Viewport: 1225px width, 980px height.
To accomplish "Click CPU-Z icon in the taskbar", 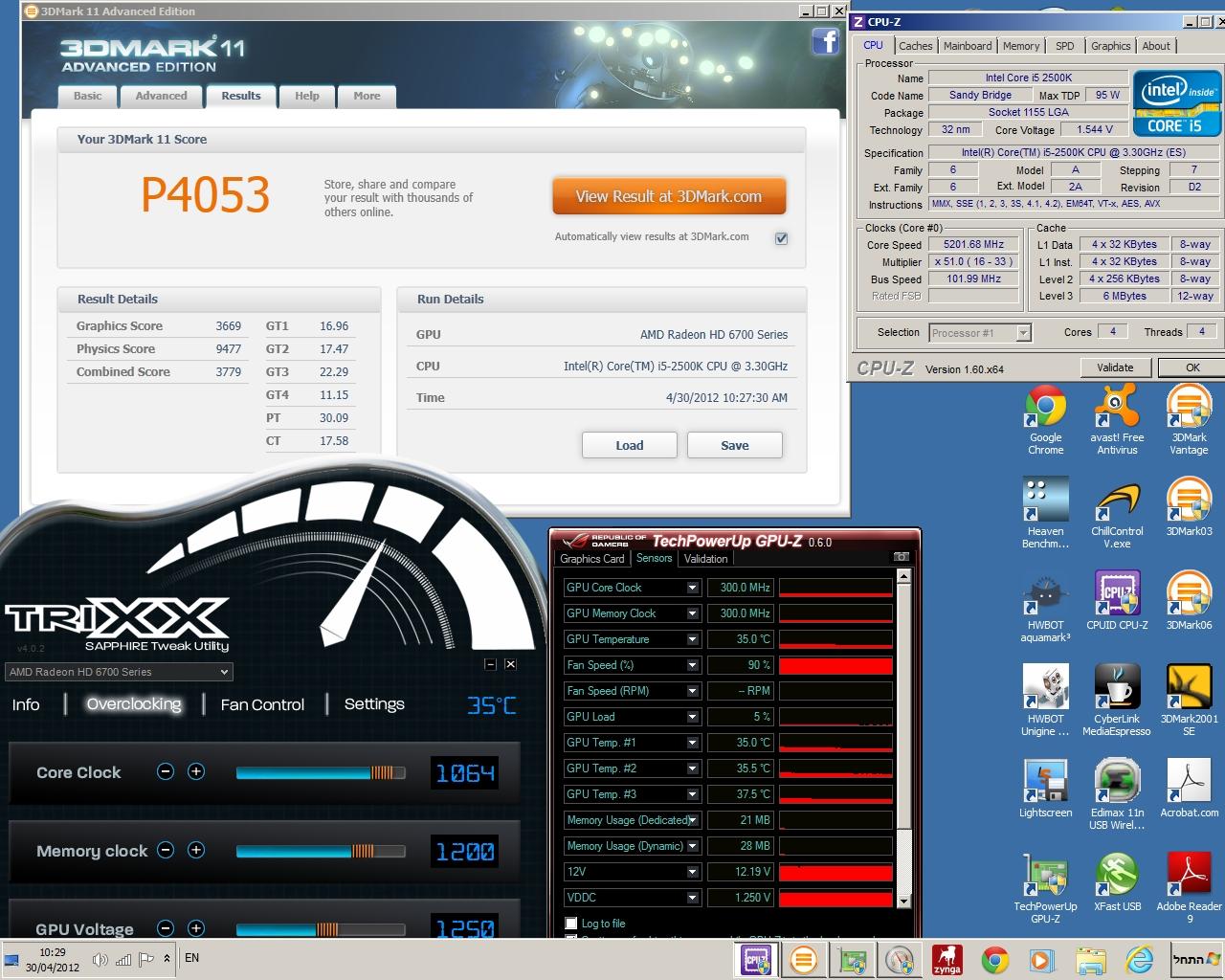I will point(755,960).
